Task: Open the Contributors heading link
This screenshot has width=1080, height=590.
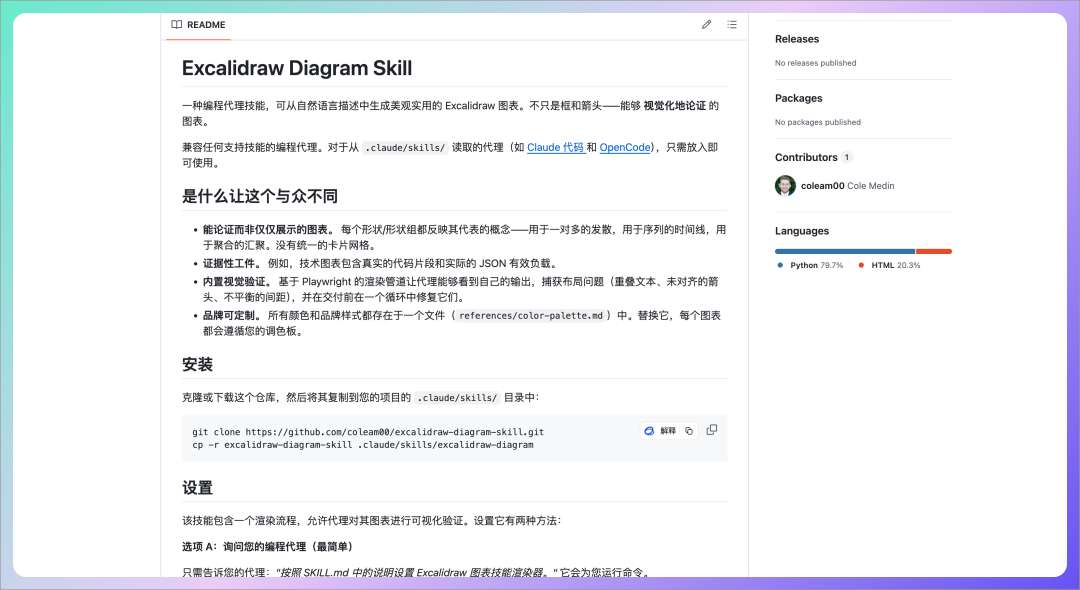Action: (x=806, y=157)
